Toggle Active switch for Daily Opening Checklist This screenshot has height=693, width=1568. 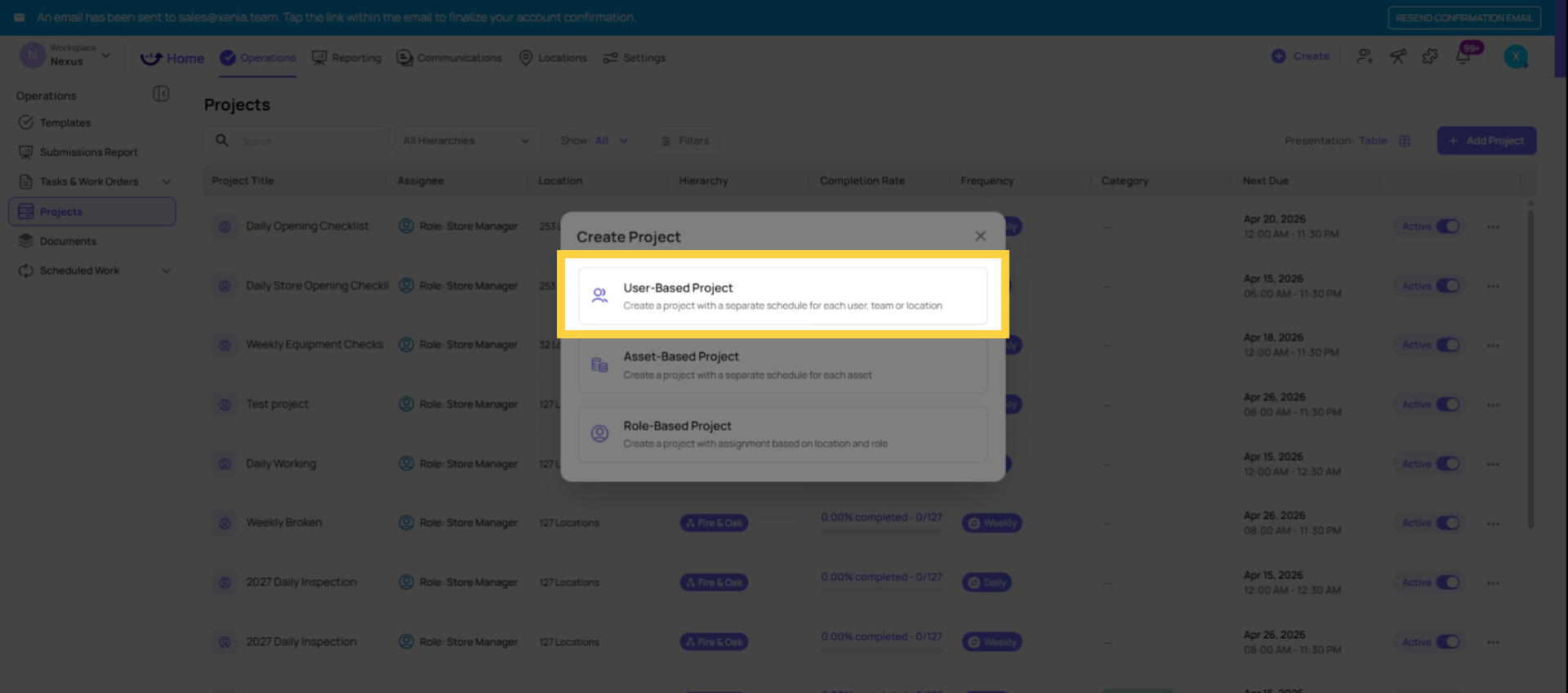pos(1448,226)
